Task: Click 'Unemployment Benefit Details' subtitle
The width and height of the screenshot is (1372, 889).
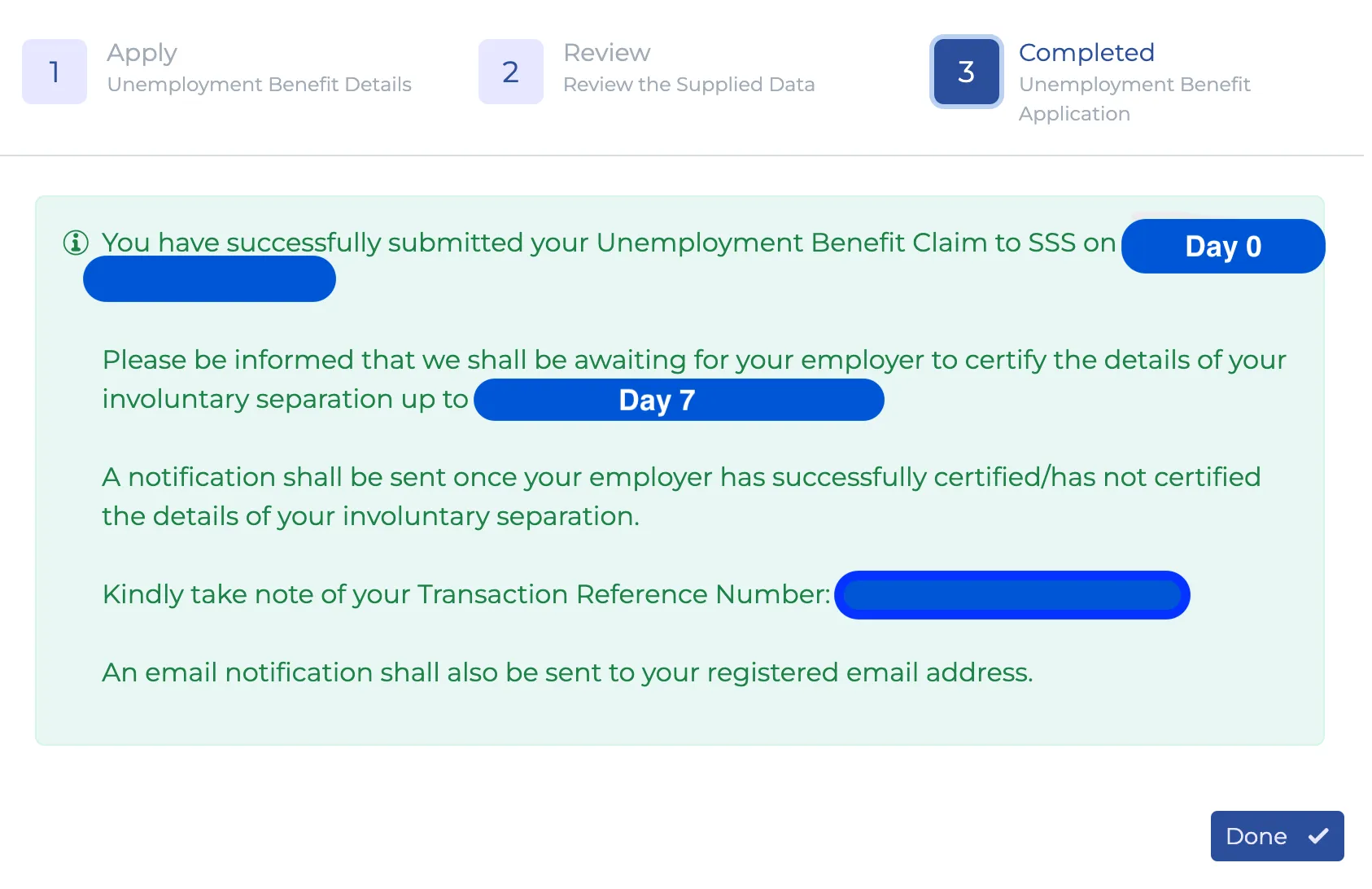Action: pyautogui.click(x=260, y=85)
